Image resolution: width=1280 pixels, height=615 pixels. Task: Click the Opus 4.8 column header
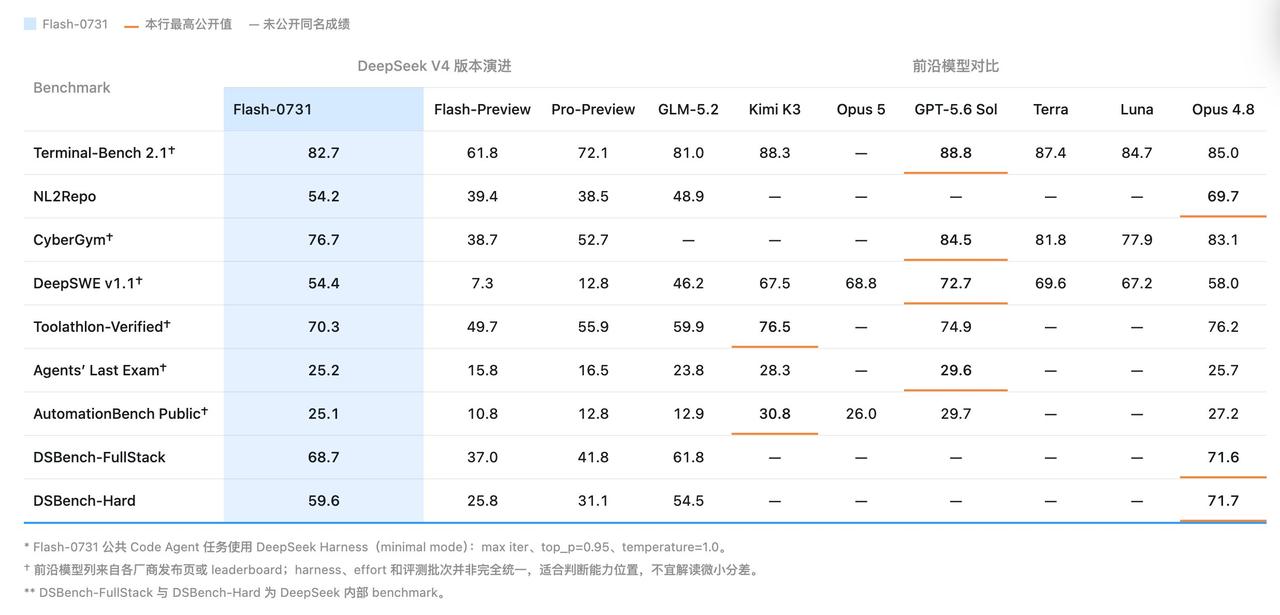(x=1223, y=109)
